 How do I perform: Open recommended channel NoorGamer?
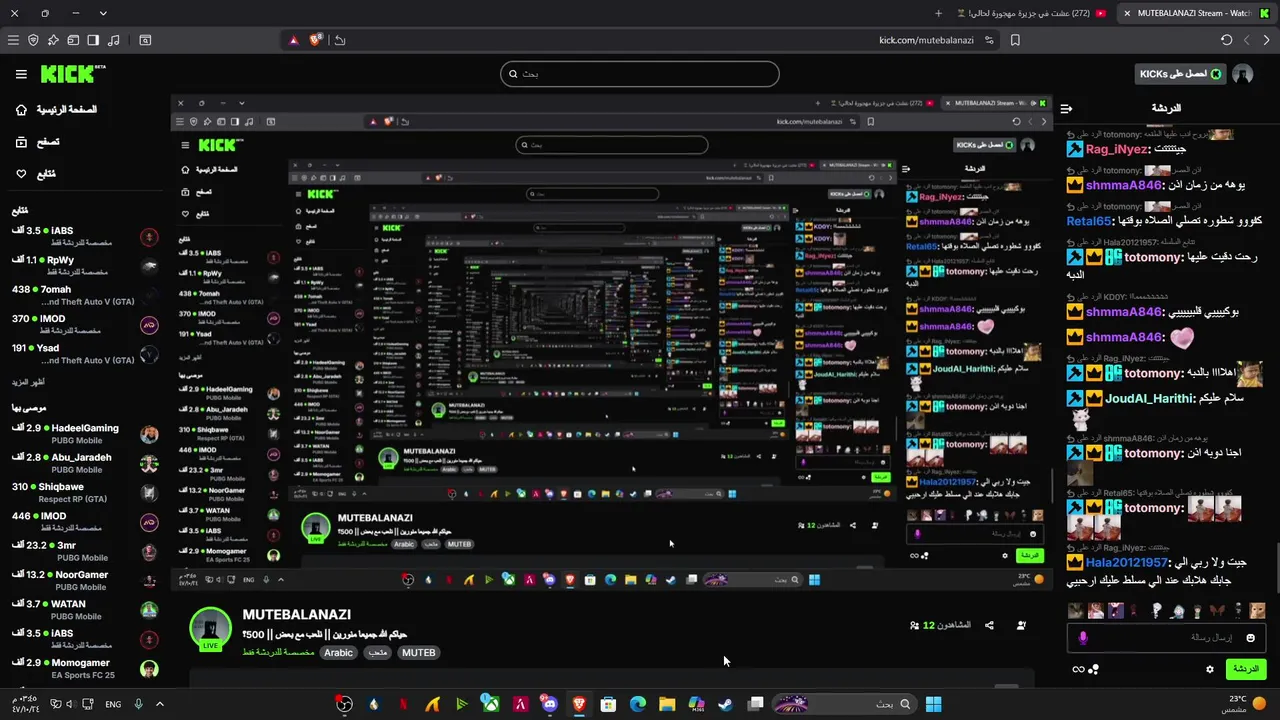(x=85, y=580)
